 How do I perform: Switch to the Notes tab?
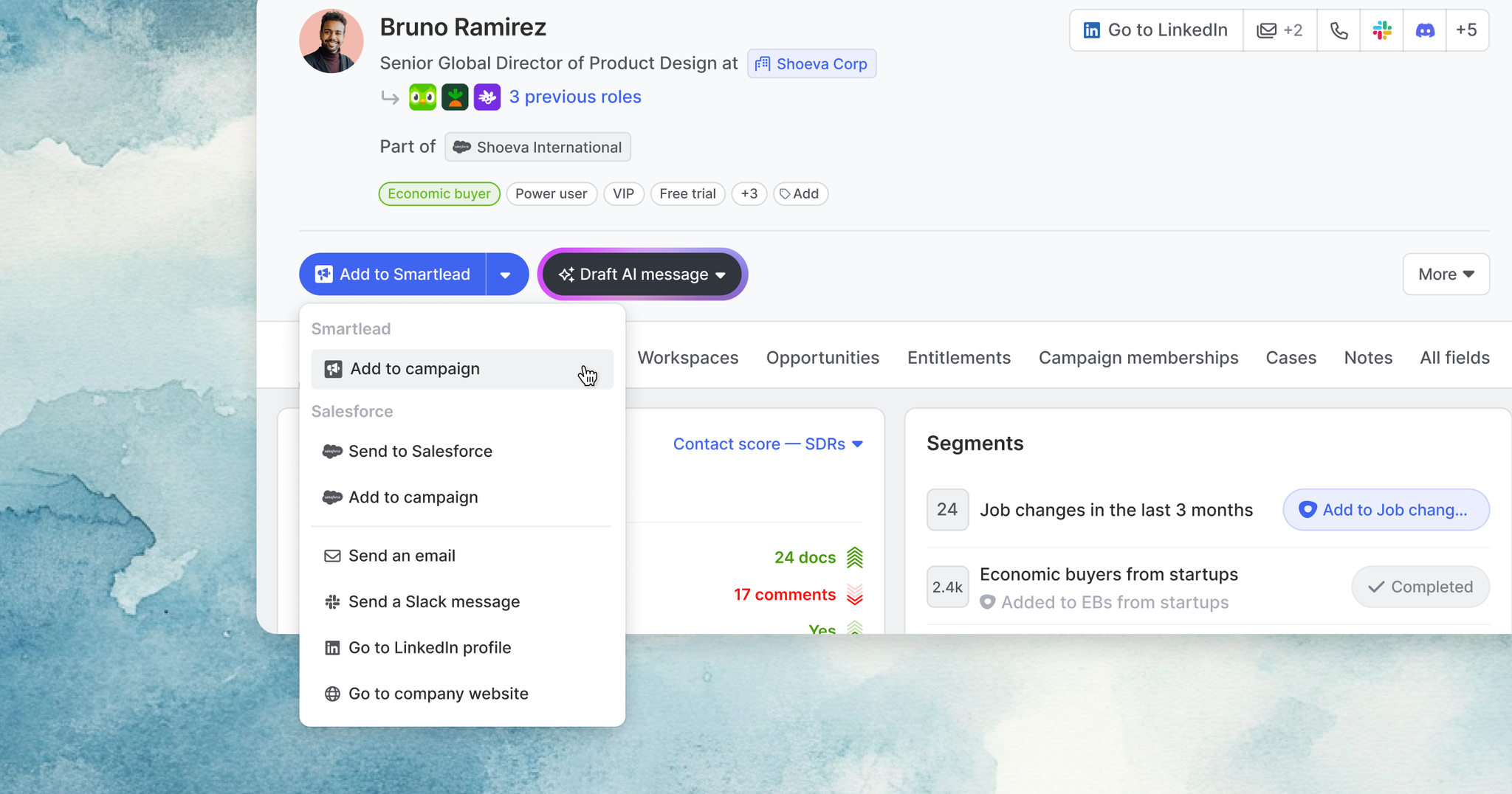1368,358
